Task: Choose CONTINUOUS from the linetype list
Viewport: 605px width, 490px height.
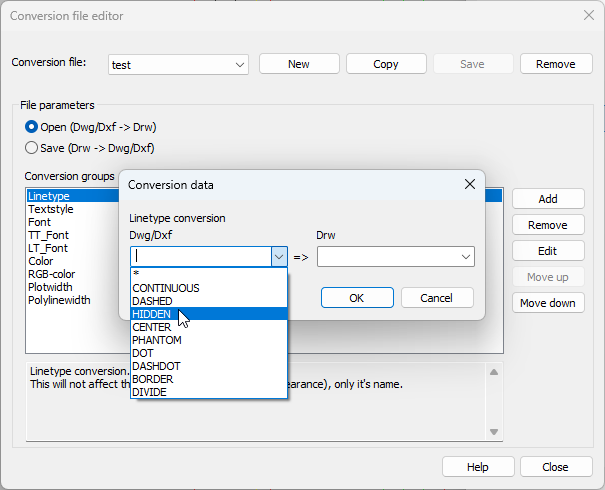Action: (165, 288)
